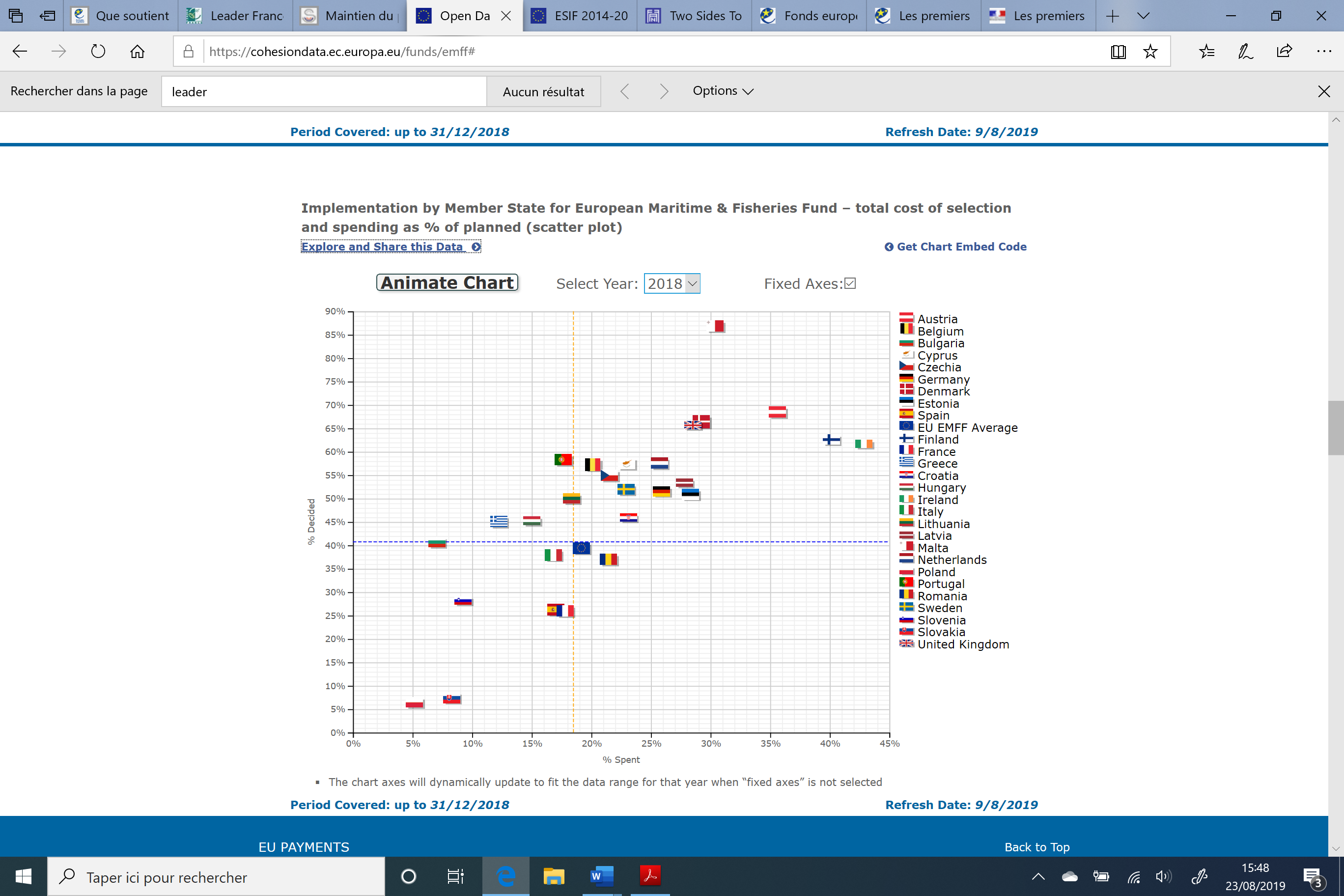This screenshot has width=1344, height=896.
Task: Open Word from the taskbar
Action: [601, 876]
